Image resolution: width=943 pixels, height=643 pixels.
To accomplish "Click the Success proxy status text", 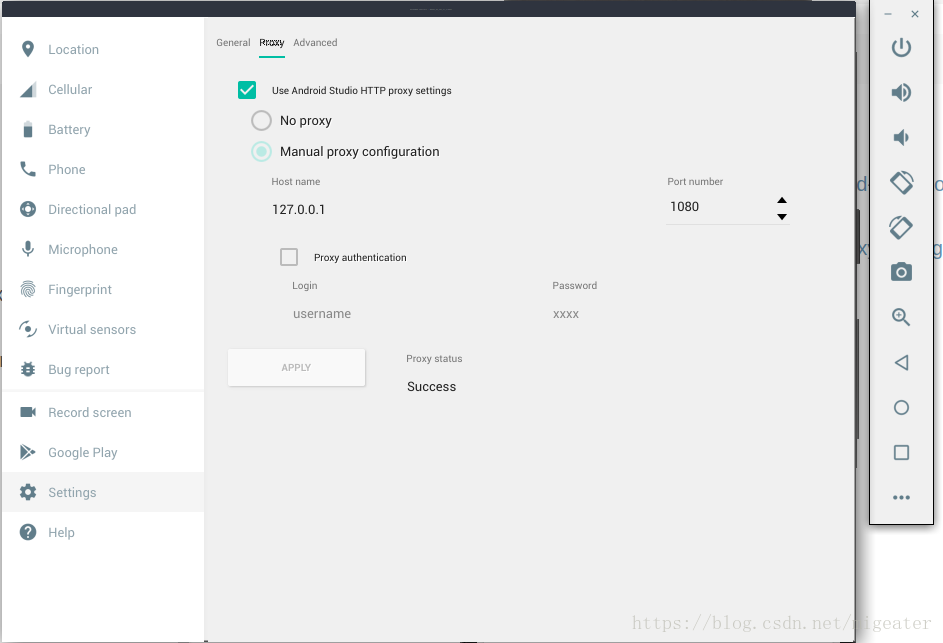I will tap(431, 387).
